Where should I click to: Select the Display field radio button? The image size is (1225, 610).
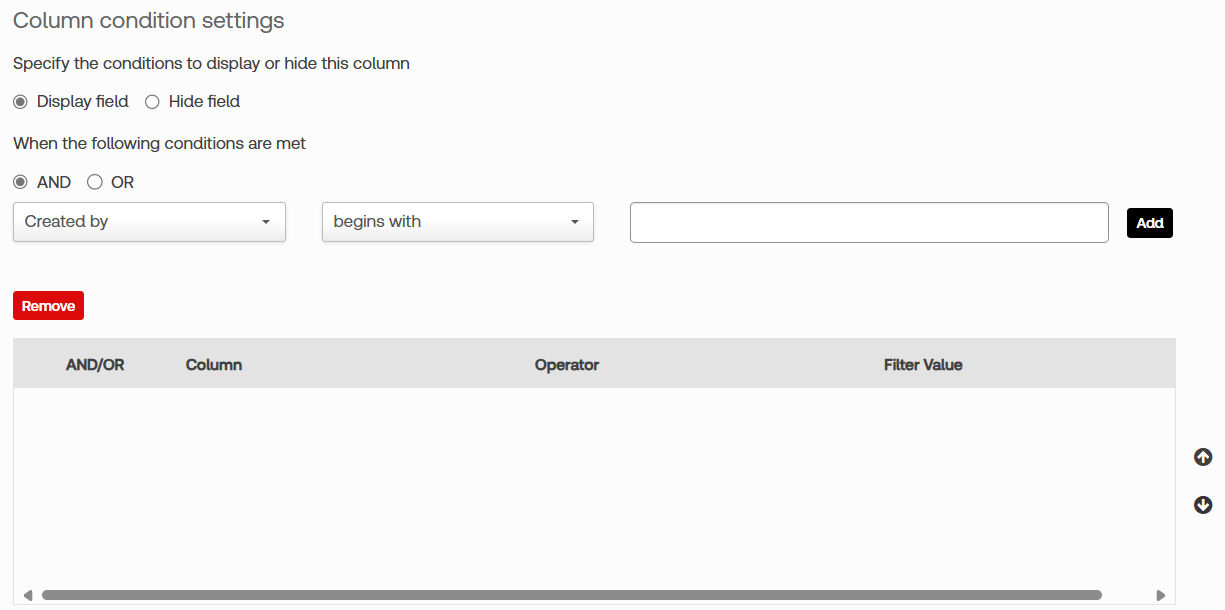pos(20,102)
